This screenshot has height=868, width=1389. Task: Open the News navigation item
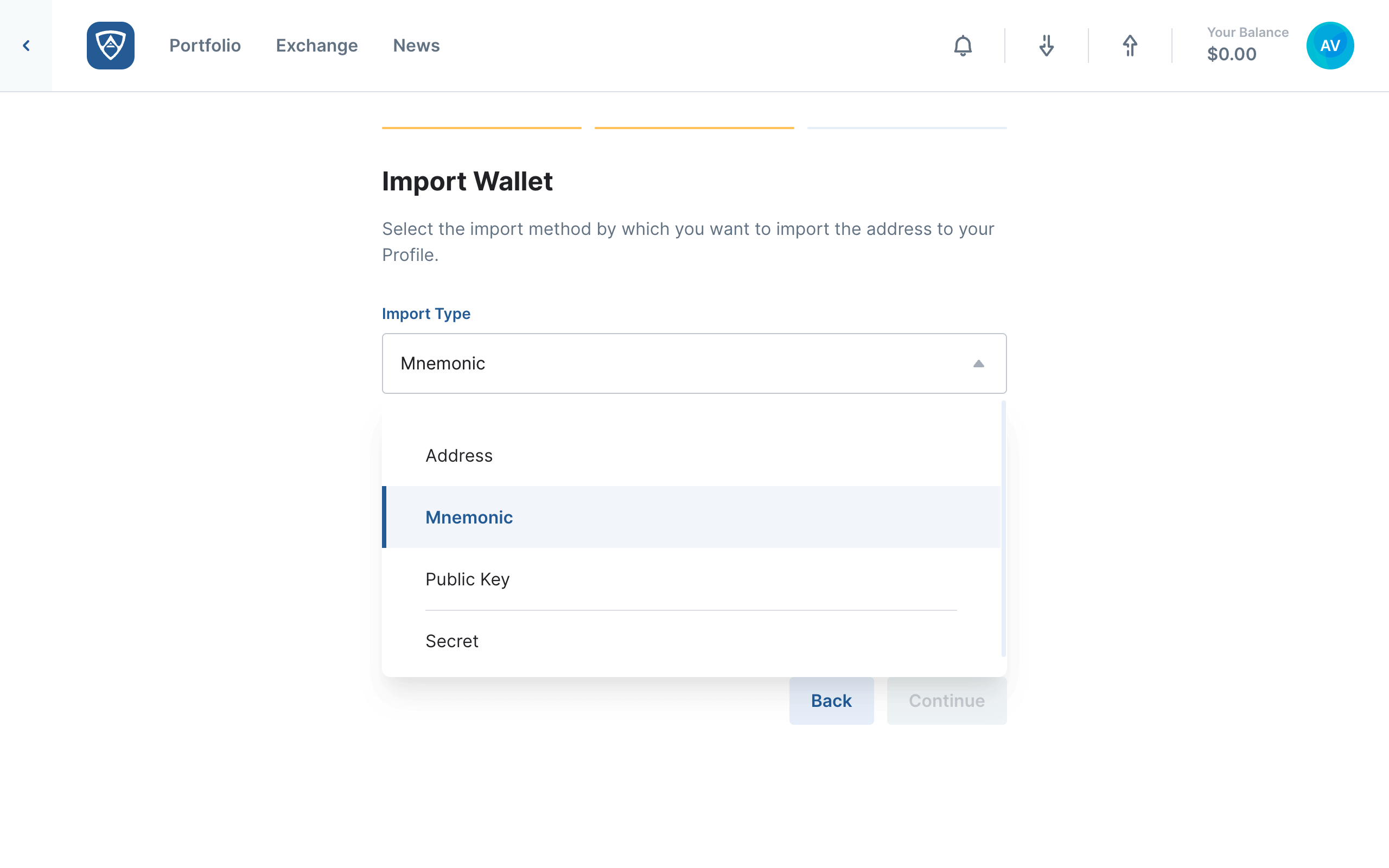click(416, 46)
